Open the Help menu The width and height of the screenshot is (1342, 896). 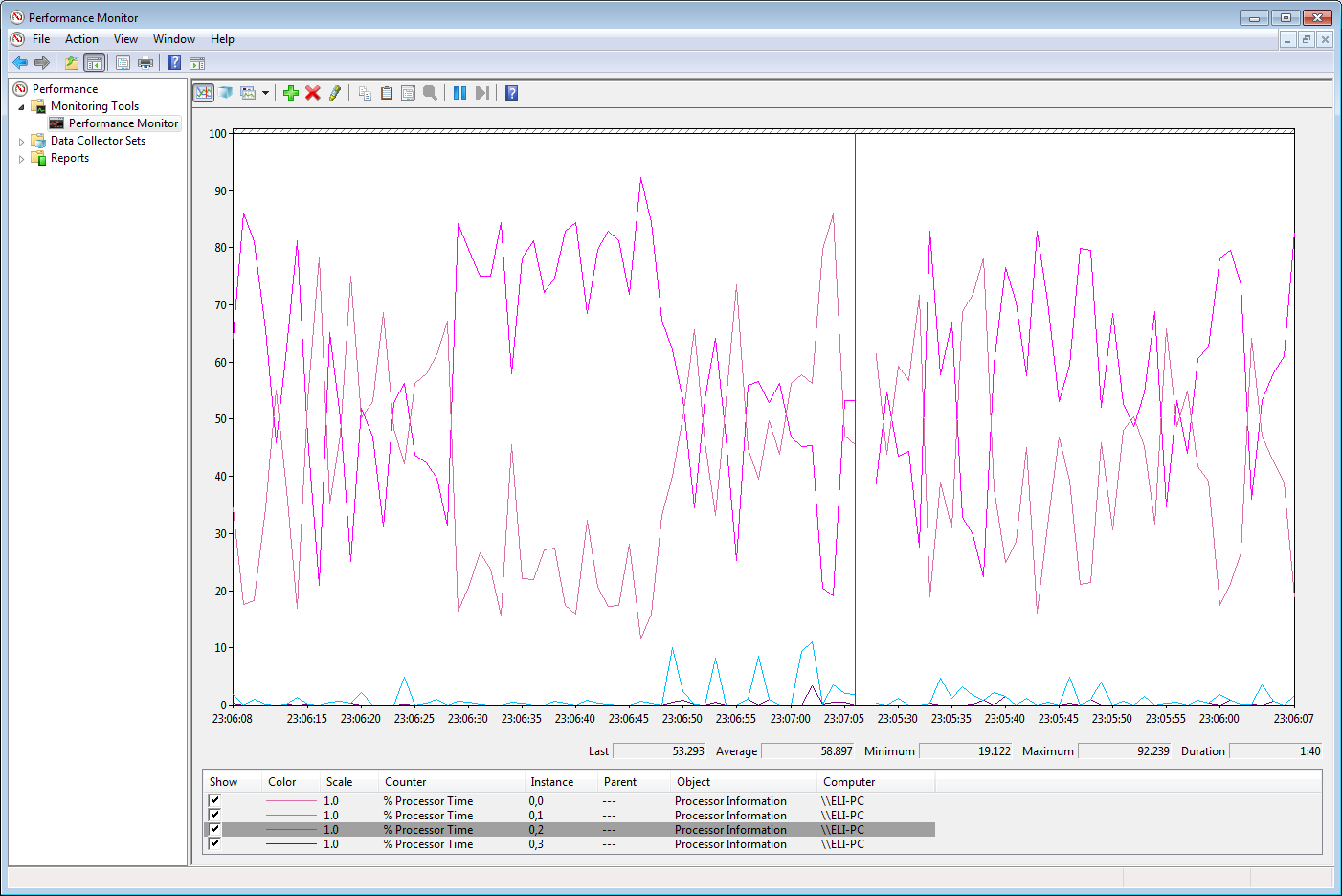(x=222, y=39)
